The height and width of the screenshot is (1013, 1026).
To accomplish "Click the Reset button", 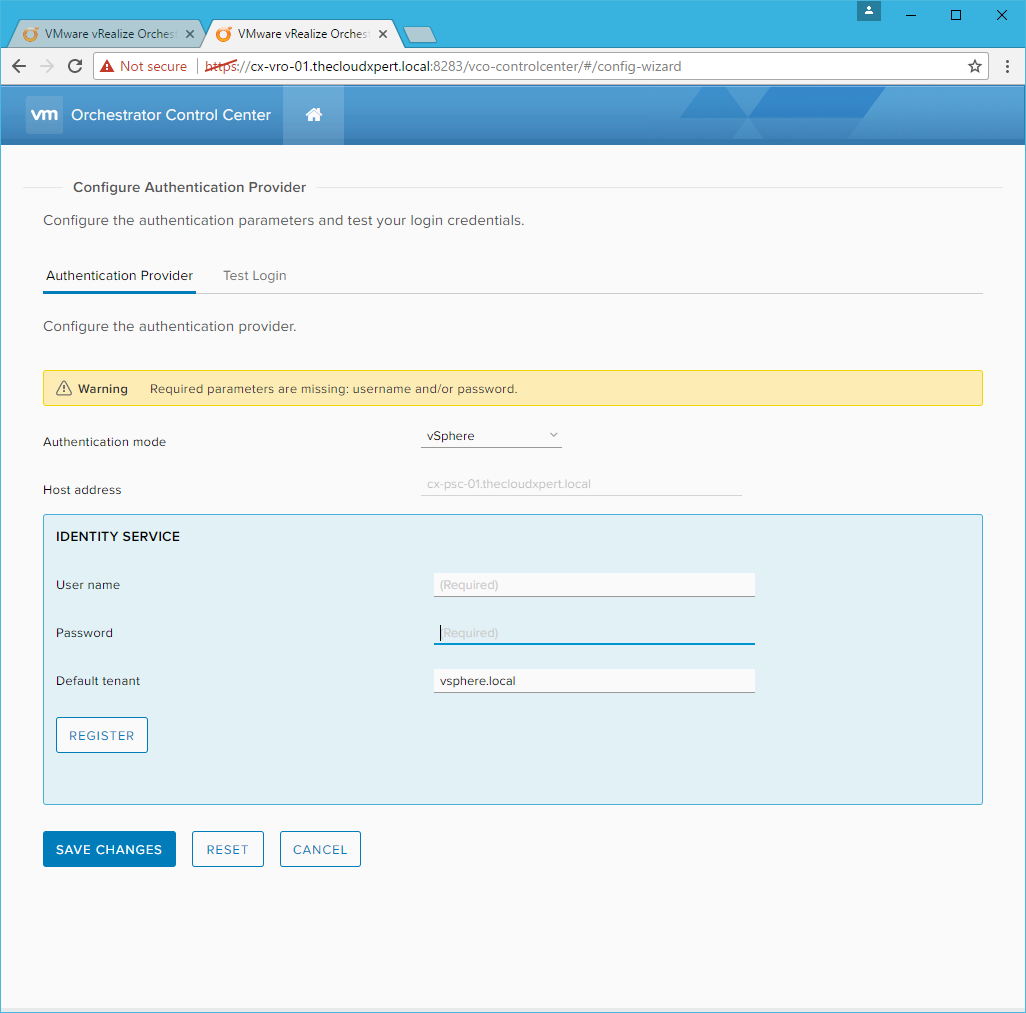I will pos(227,849).
